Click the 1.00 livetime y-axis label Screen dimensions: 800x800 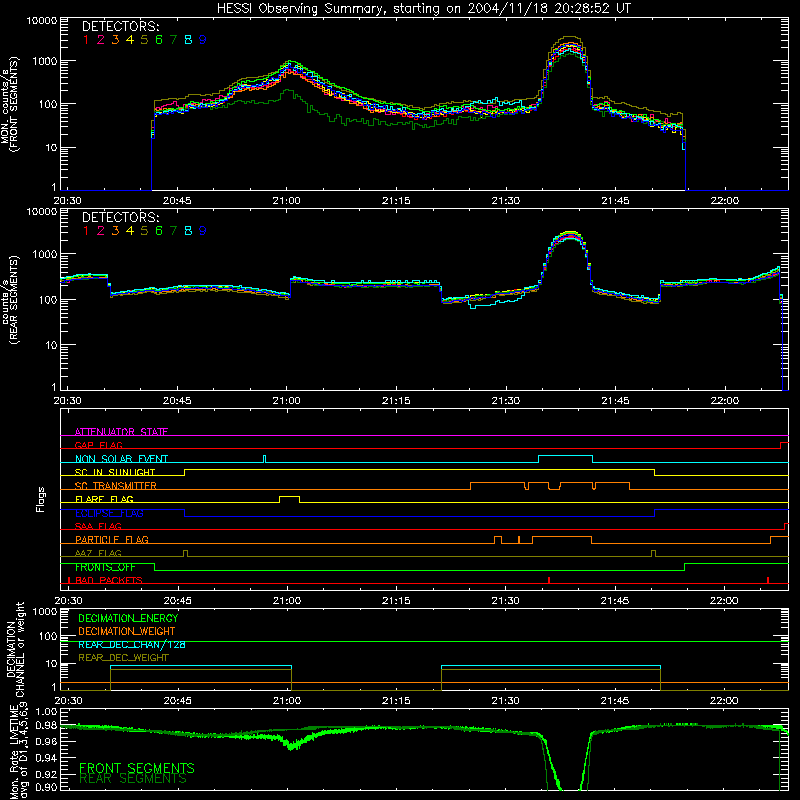point(46,712)
